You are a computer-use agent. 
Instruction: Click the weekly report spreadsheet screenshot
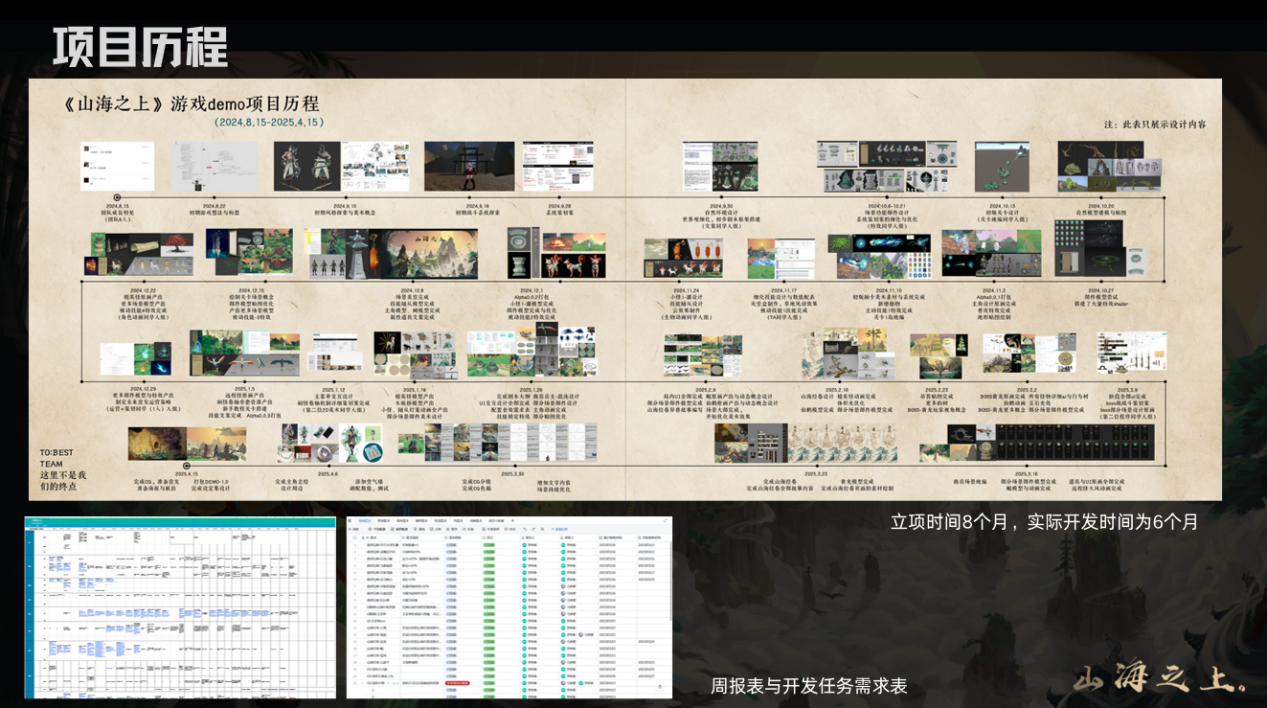180,608
